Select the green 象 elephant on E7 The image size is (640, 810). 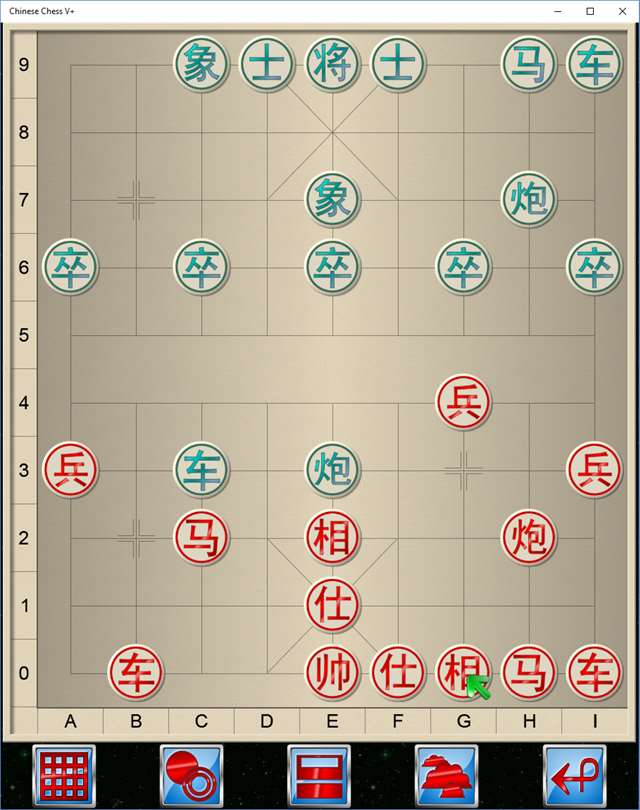click(333, 199)
